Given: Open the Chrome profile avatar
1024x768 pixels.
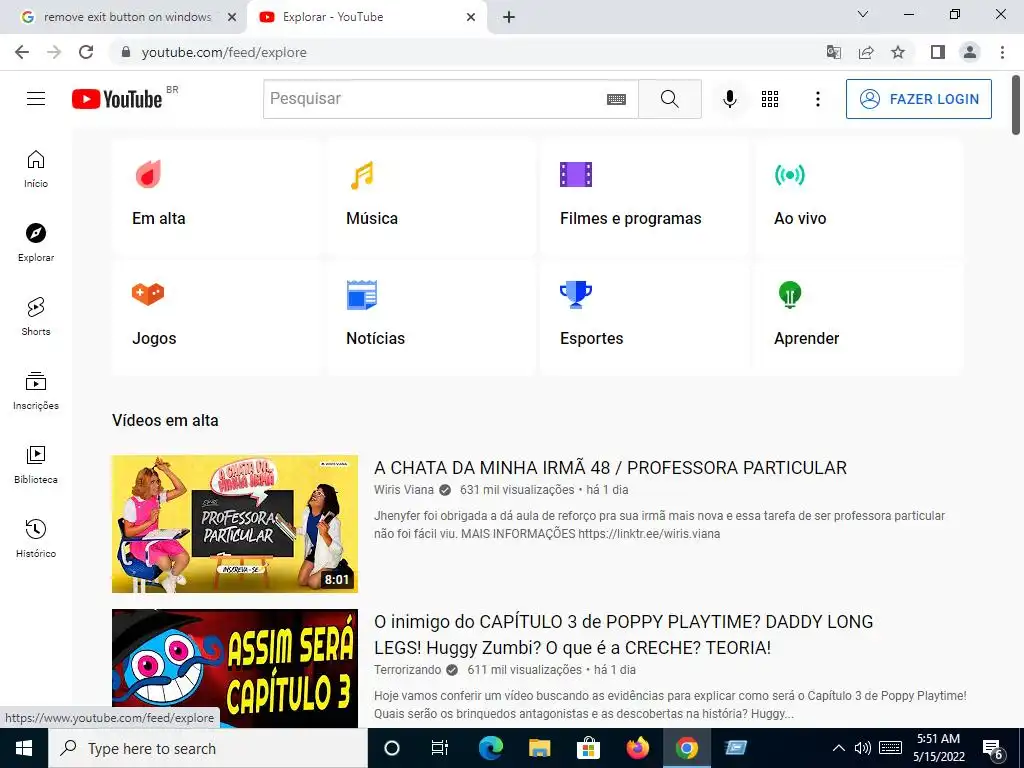Looking at the screenshot, I should tap(970, 52).
